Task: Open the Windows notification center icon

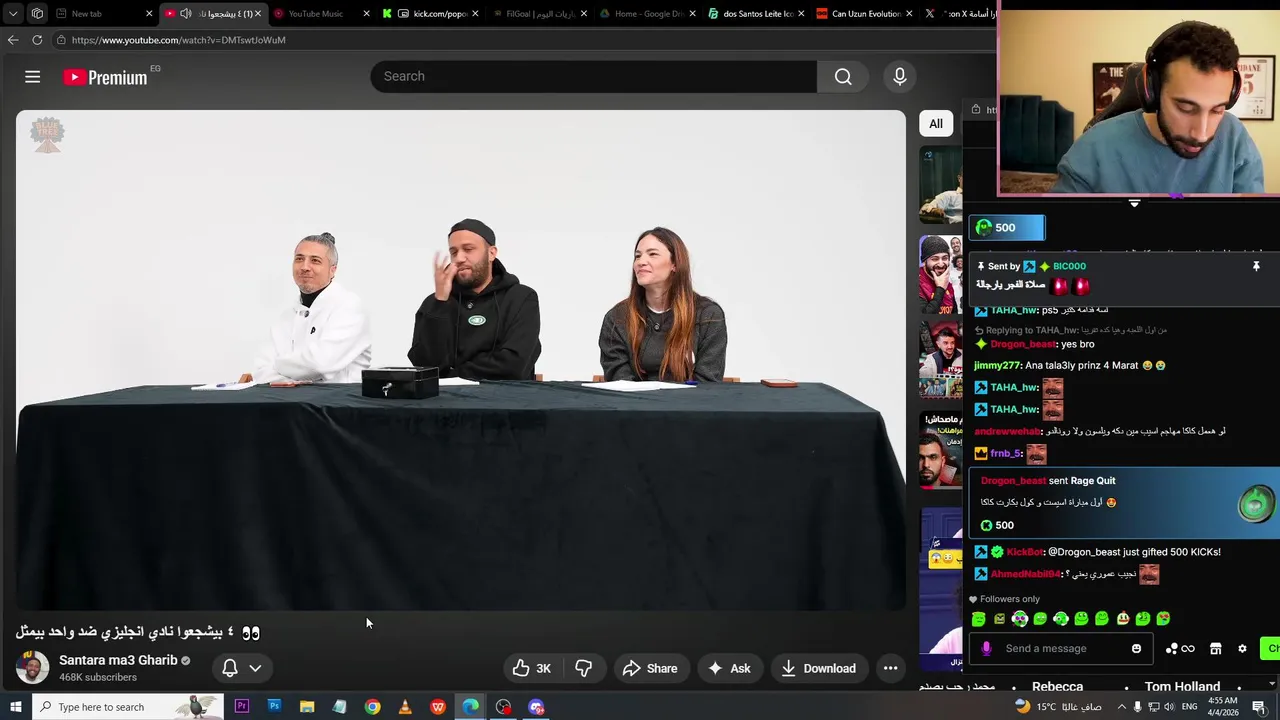Action: (1260, 707)
